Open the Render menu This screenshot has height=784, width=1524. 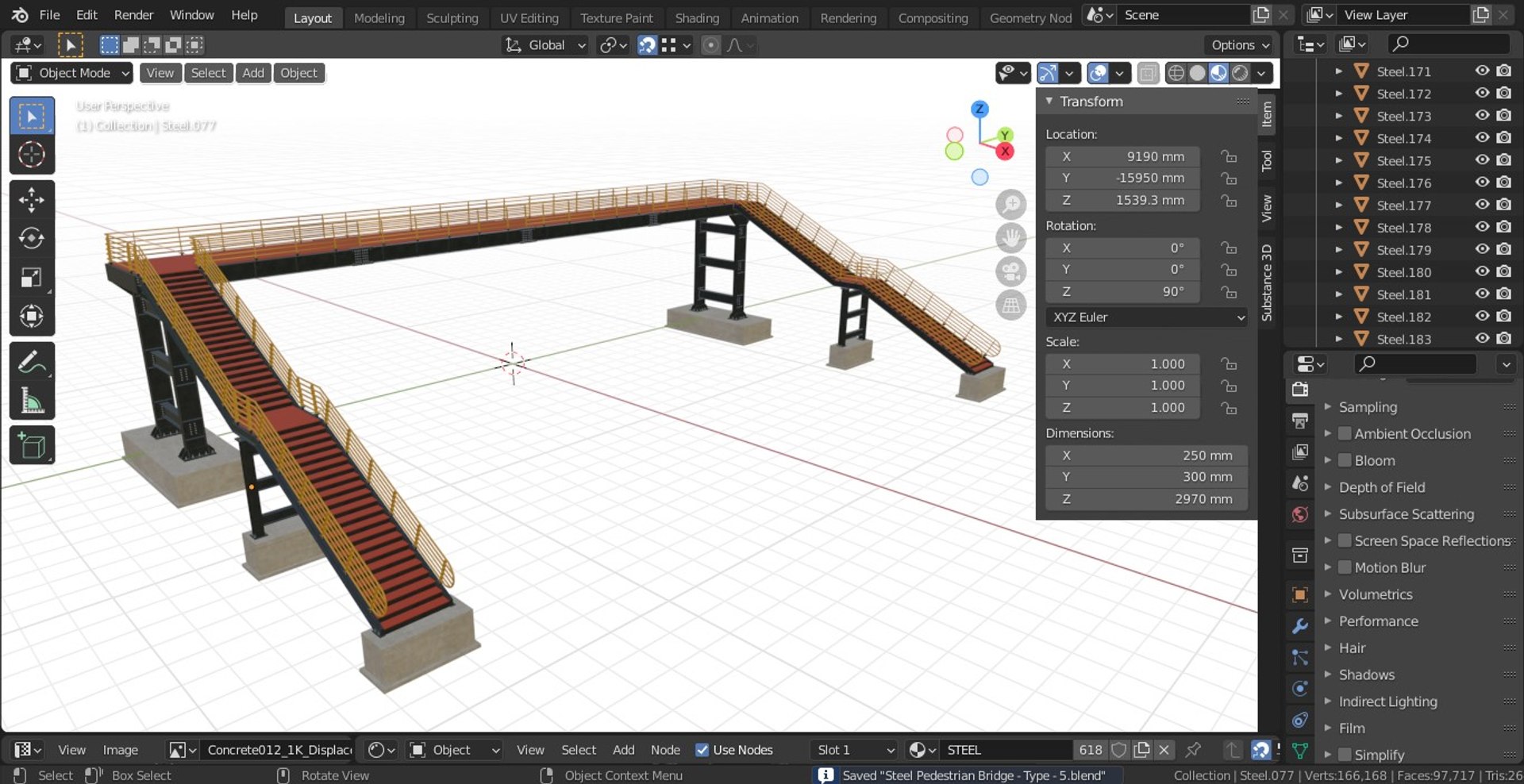133,15
